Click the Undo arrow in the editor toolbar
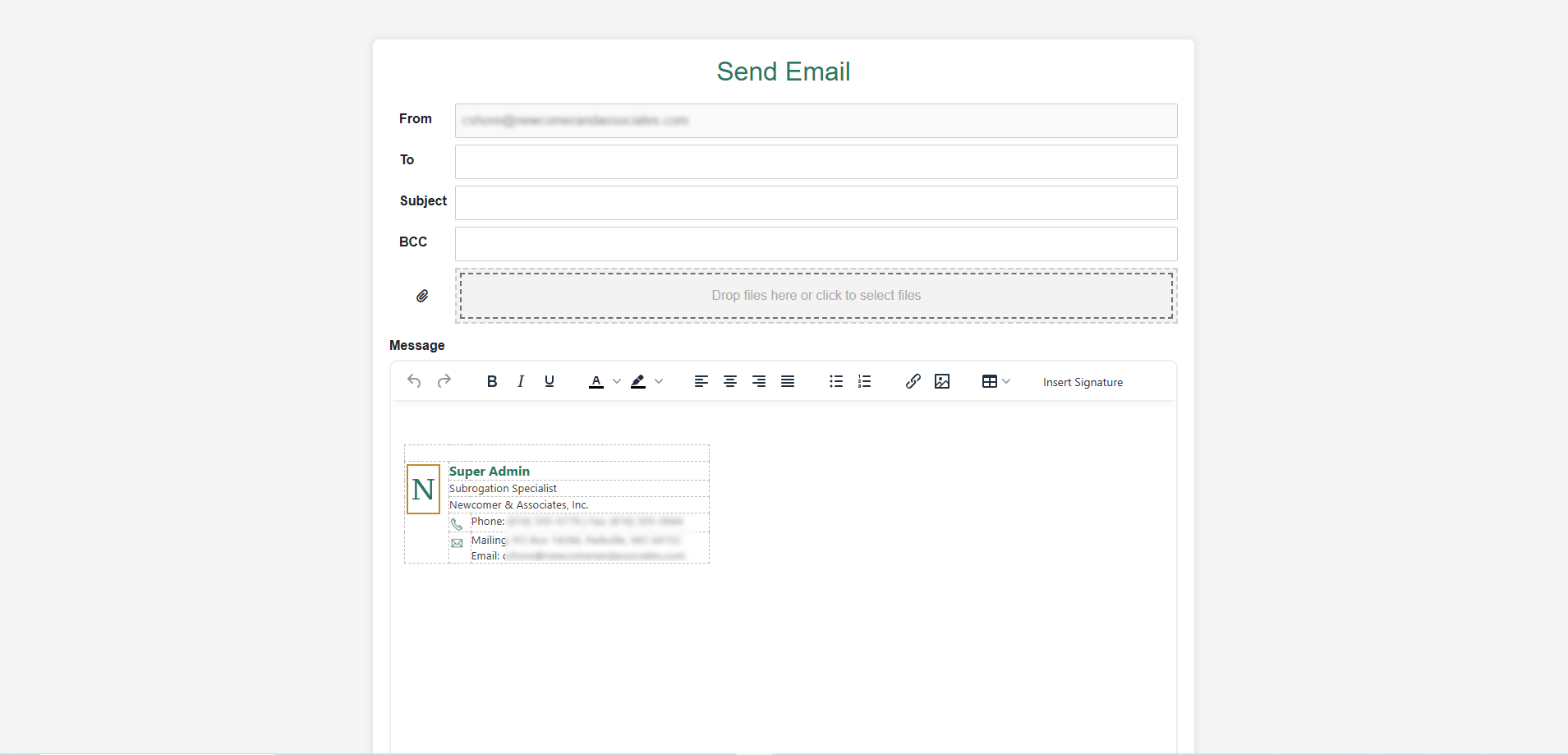This screenshot has height=755, width=1568. (x=414, y=381)
